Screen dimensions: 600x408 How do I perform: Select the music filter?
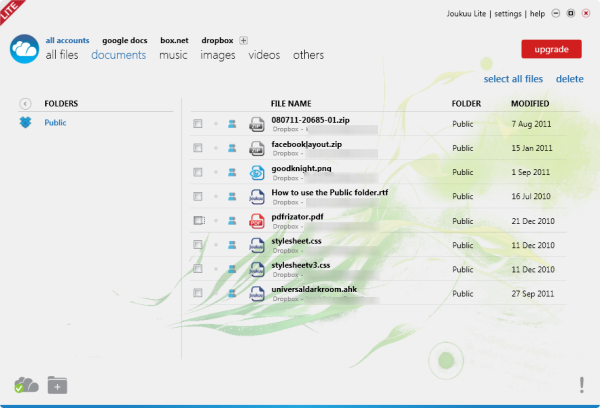[173, 55]
